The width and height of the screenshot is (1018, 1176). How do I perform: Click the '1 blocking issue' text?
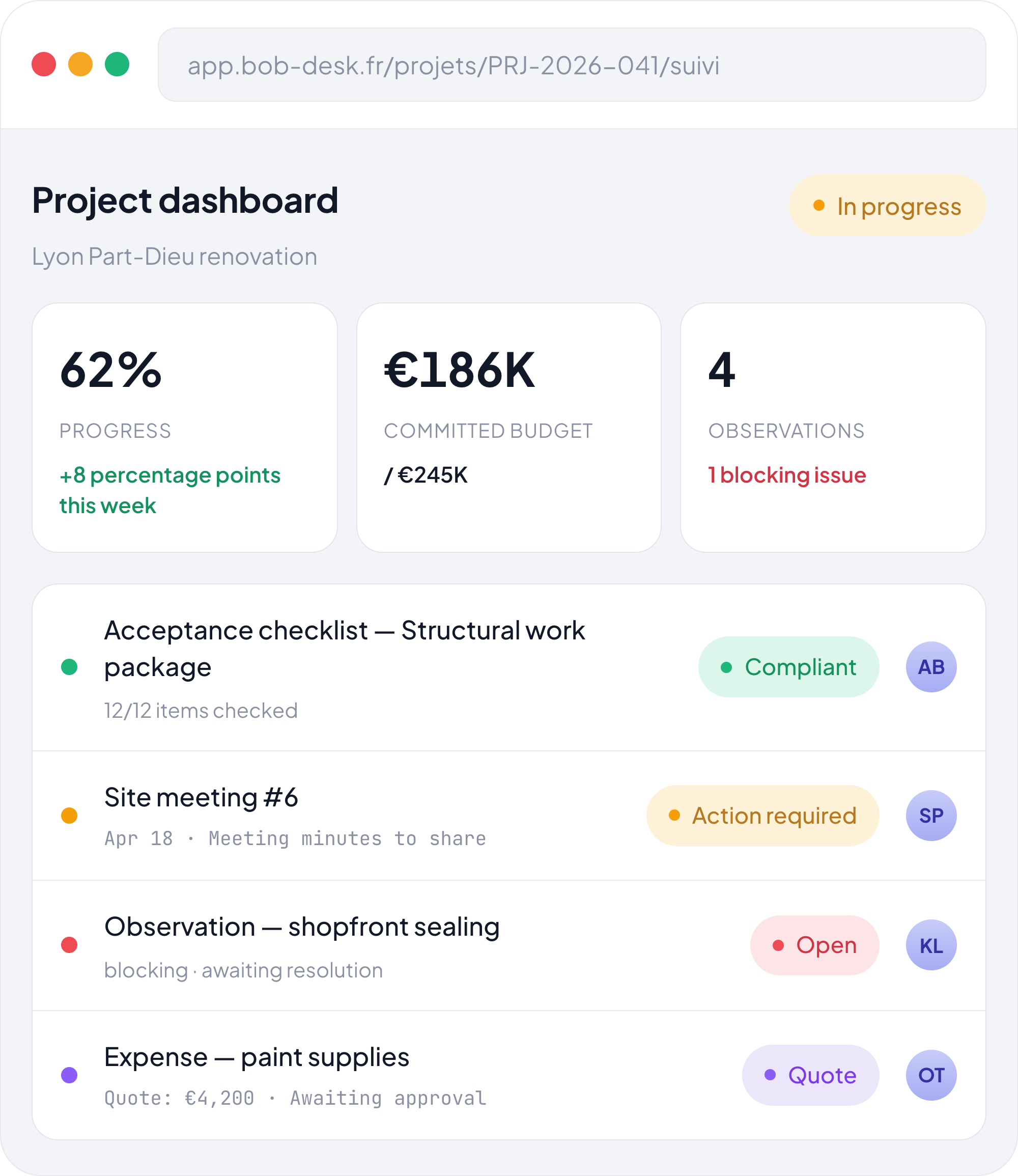tap(787, 475)
